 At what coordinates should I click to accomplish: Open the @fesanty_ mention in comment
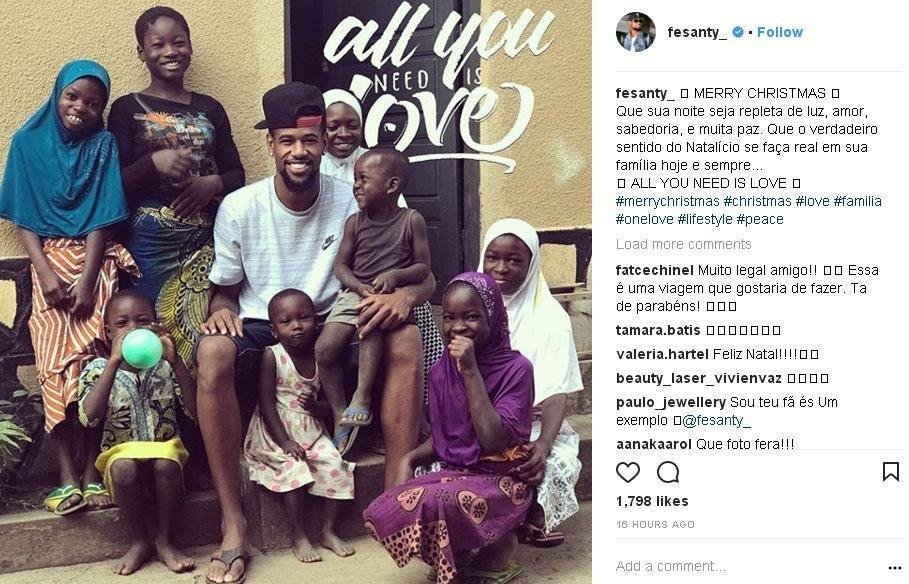coord(716,420)
